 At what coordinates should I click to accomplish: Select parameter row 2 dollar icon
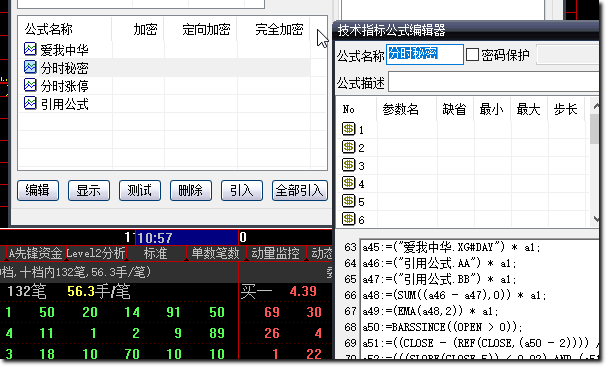click(348, 147)
